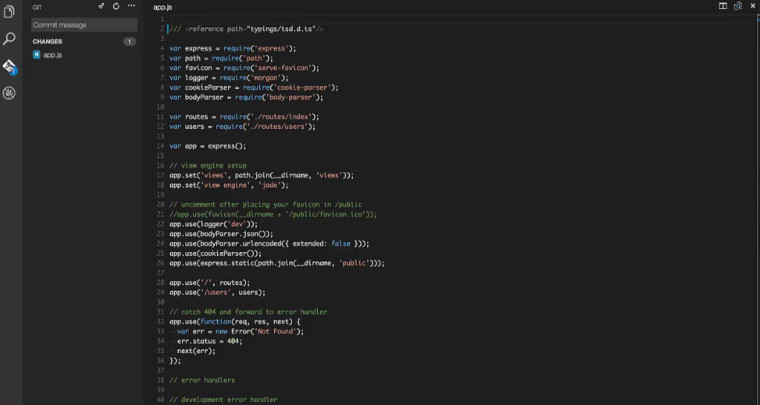Close the app.js editor
760x405 pixels.
coord(753,6)
